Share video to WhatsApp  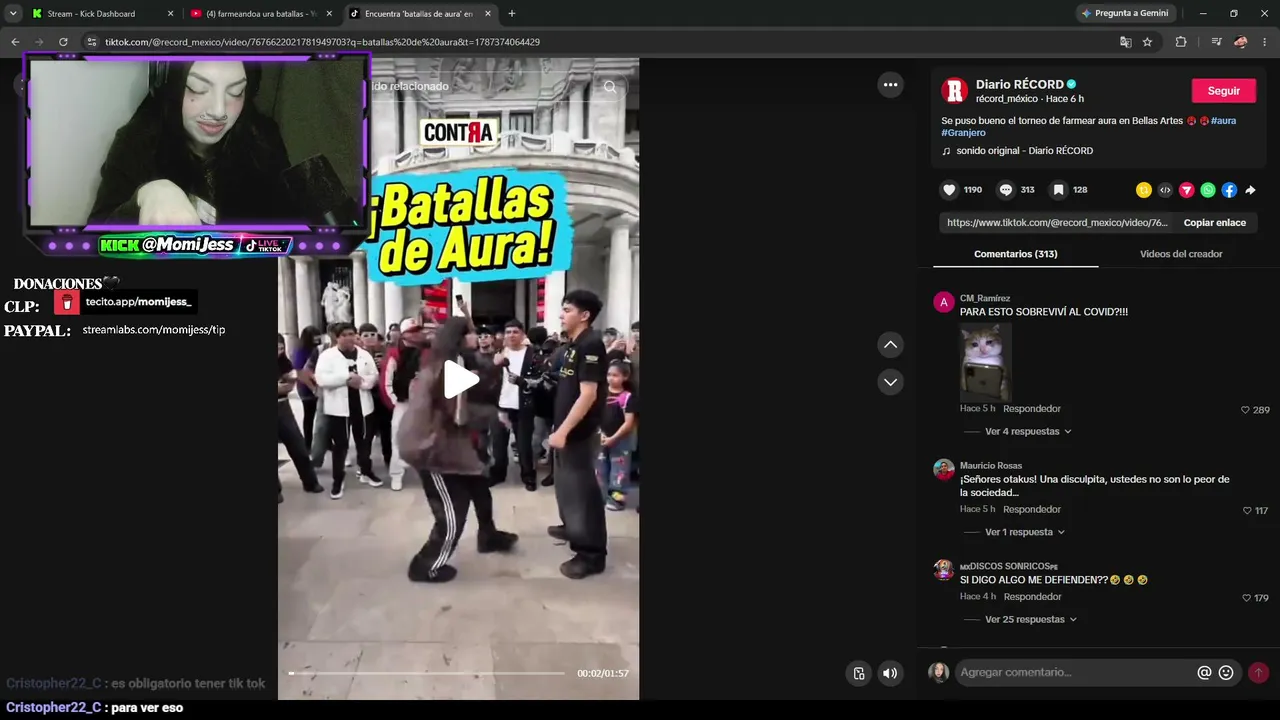coord(1208,190)
